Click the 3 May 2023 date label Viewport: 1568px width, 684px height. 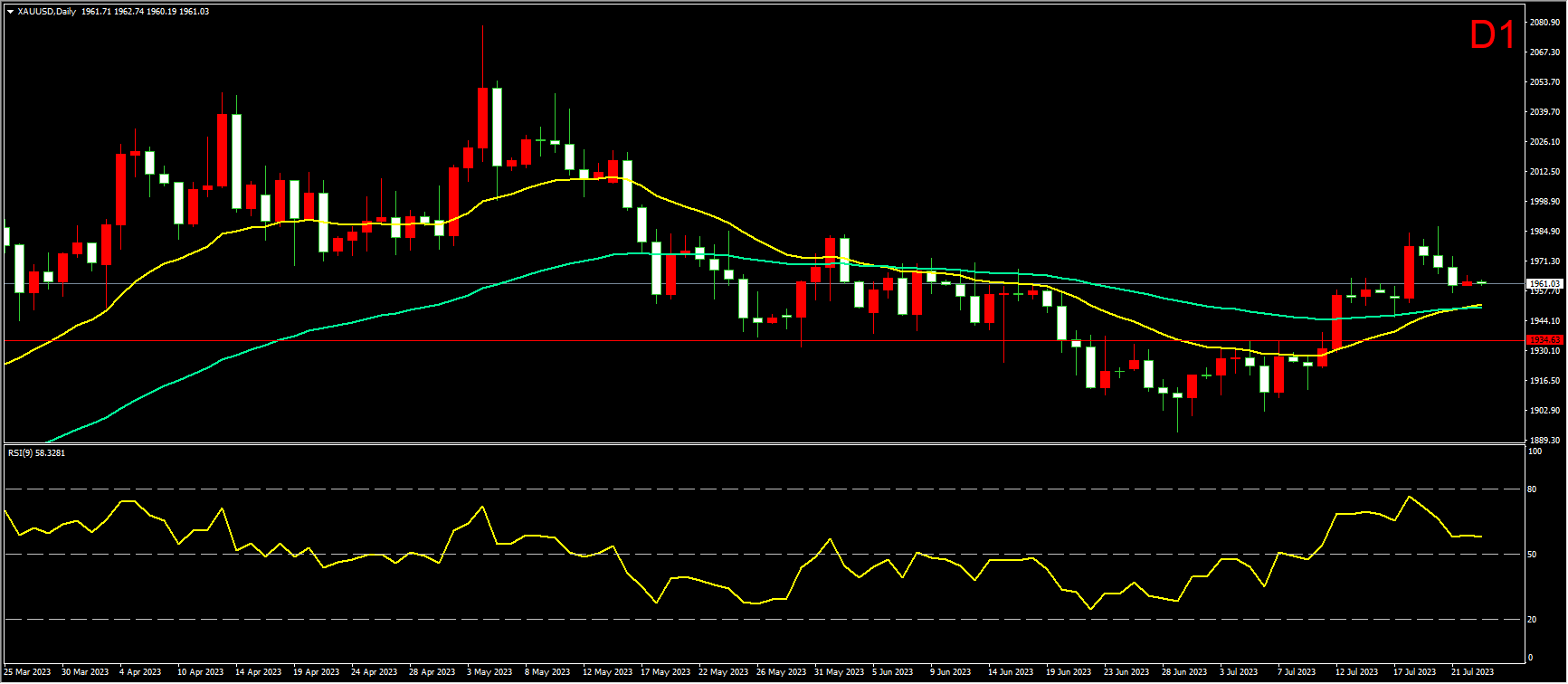coord(489,672)
